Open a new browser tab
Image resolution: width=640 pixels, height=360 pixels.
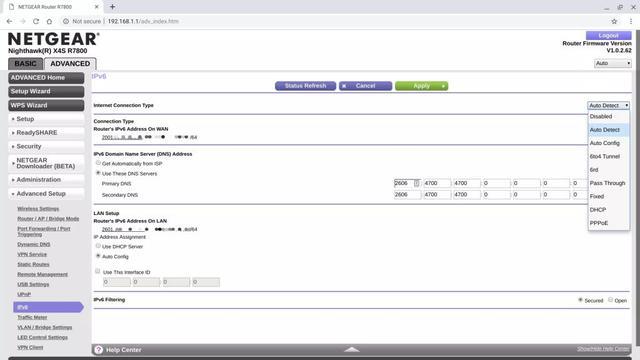112,7
